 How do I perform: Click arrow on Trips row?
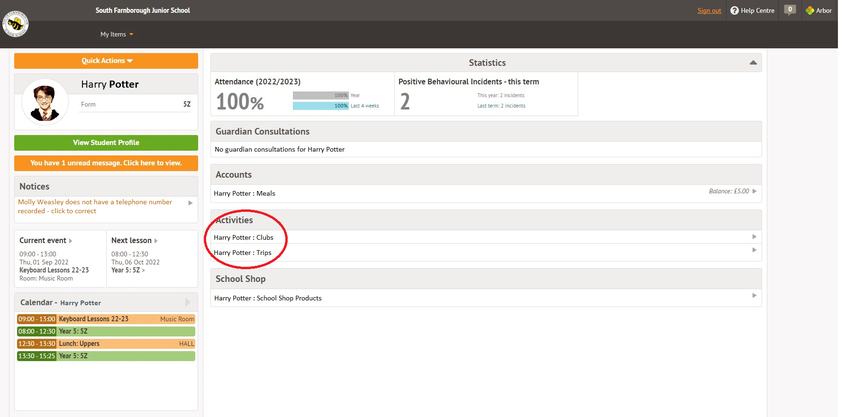[754, 250]
